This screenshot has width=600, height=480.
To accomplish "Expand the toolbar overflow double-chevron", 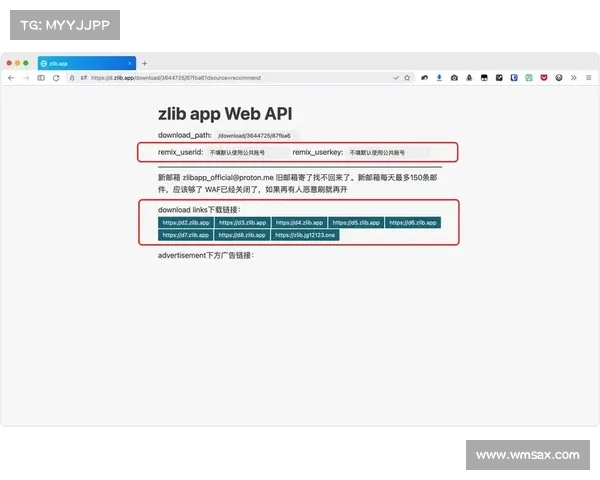I will [x=574, y=78].
